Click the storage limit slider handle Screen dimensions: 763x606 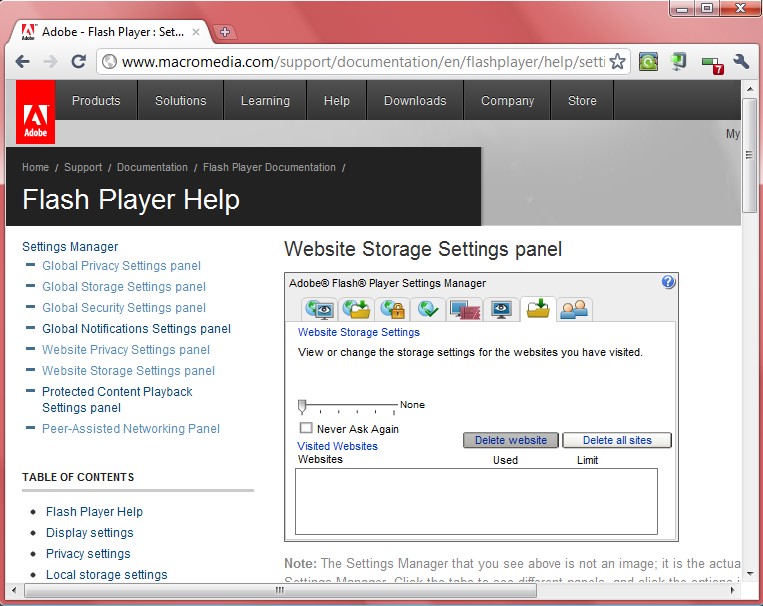pyautogui.click(x=302, y=406)
